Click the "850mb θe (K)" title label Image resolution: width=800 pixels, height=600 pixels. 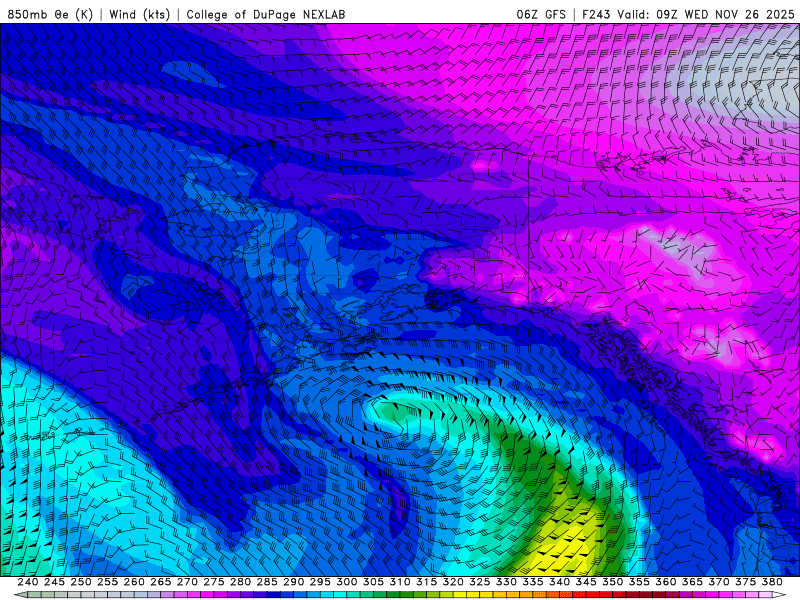coord(50,14)
